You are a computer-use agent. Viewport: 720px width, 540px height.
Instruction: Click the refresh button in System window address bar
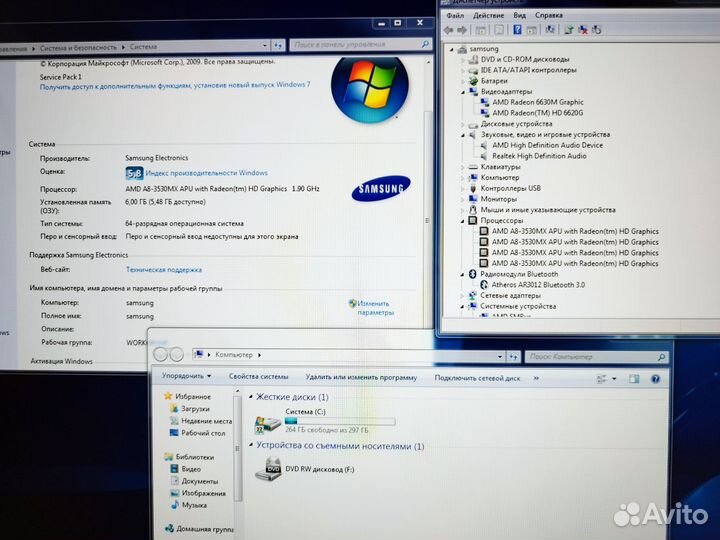point(278,45)
